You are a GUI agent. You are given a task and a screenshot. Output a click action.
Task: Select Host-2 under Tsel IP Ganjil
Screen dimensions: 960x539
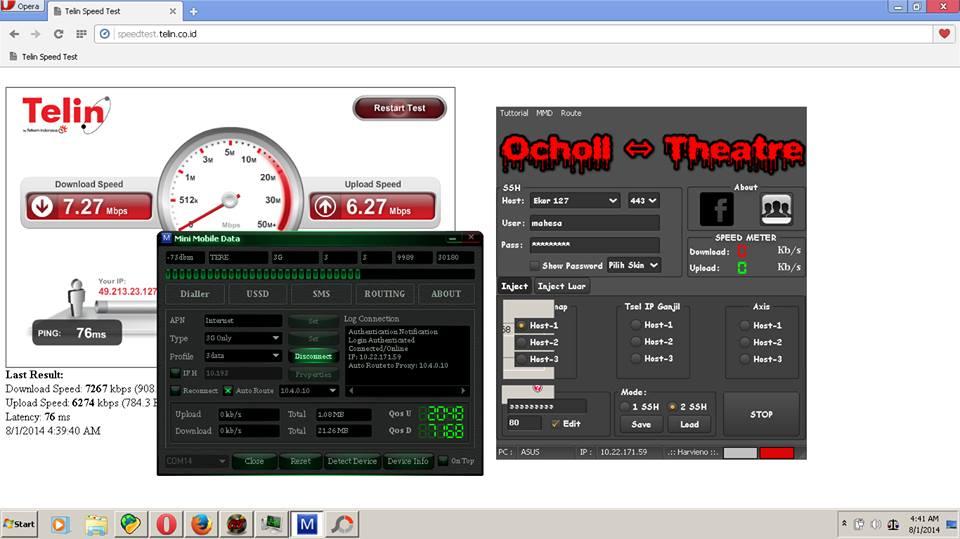(x=636, y=342)
